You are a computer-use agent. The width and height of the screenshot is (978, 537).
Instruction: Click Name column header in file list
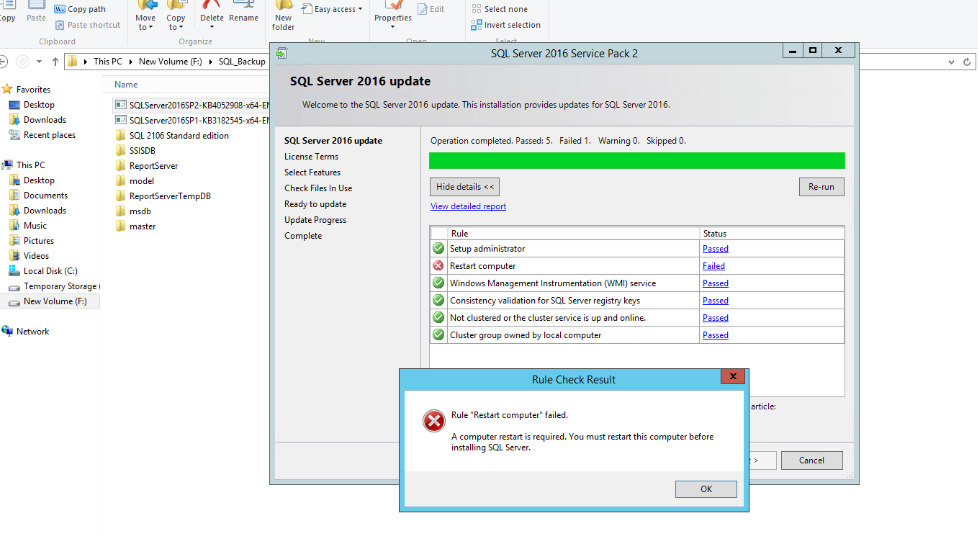pos(126,85)
